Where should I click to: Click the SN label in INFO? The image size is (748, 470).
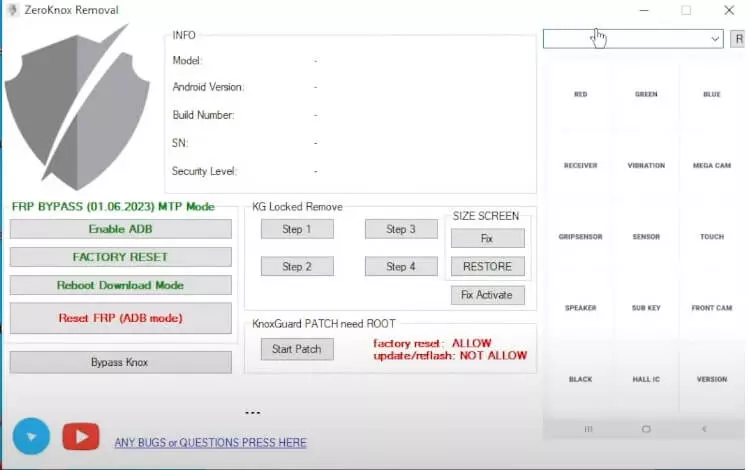tap(180, 143)
